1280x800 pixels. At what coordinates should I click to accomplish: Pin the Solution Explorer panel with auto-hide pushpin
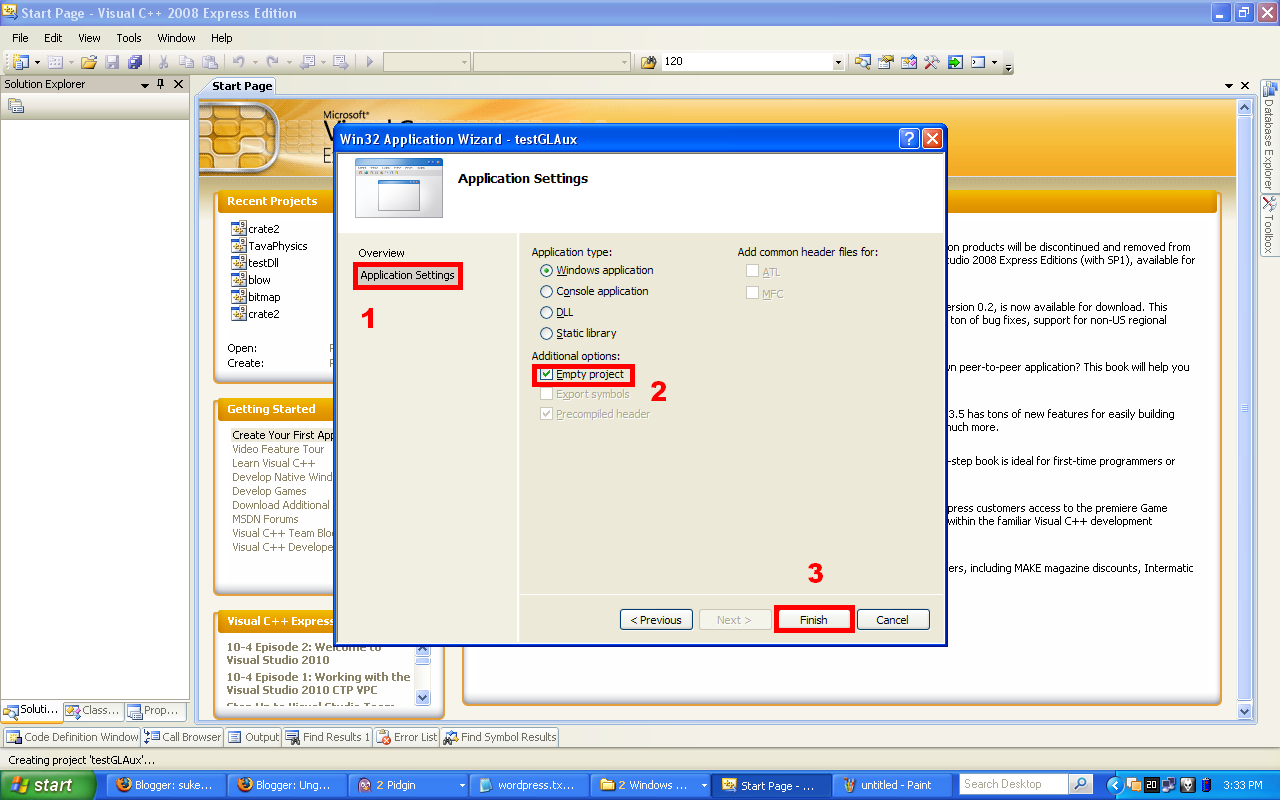click(161, 85)
